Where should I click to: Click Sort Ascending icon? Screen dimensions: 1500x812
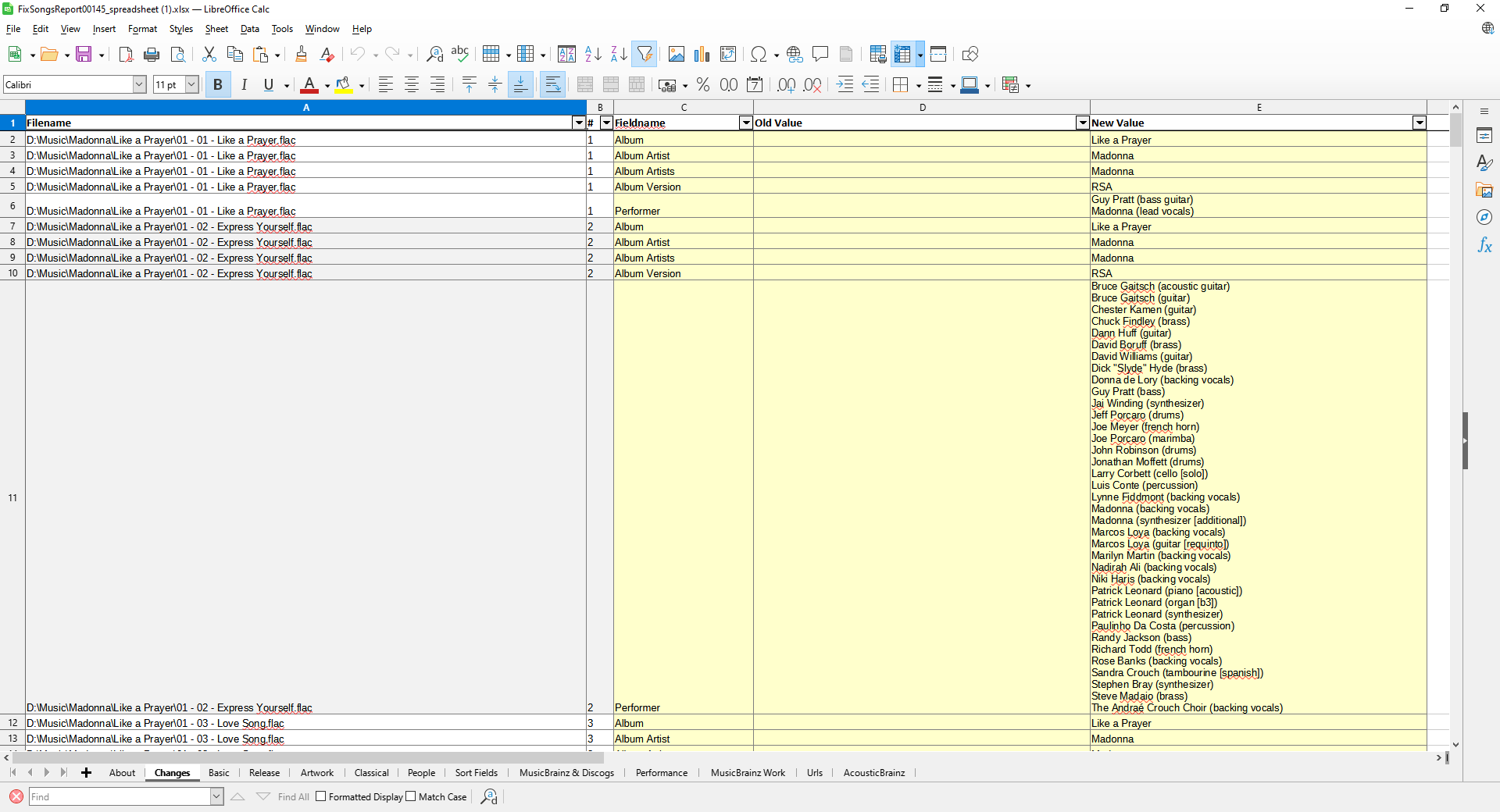click(x=593, y=54)
